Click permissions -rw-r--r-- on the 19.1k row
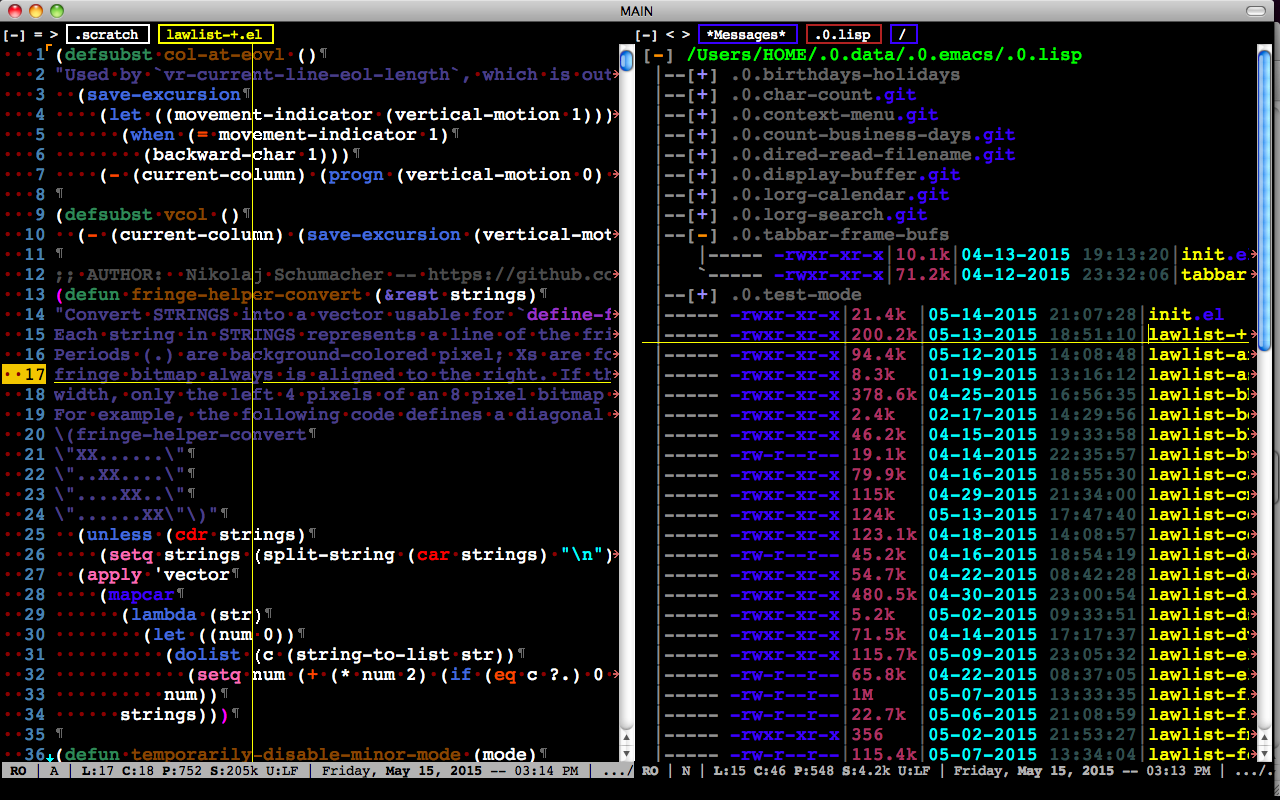This screenshot has width=1280, height=800. click(785, 455)
